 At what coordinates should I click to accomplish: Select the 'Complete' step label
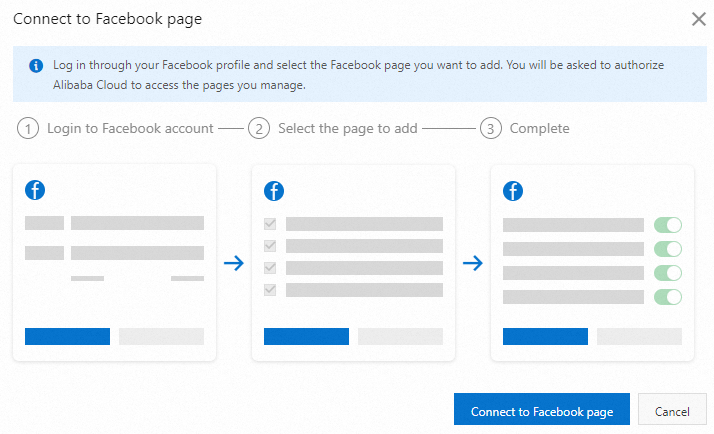[540, 128]
